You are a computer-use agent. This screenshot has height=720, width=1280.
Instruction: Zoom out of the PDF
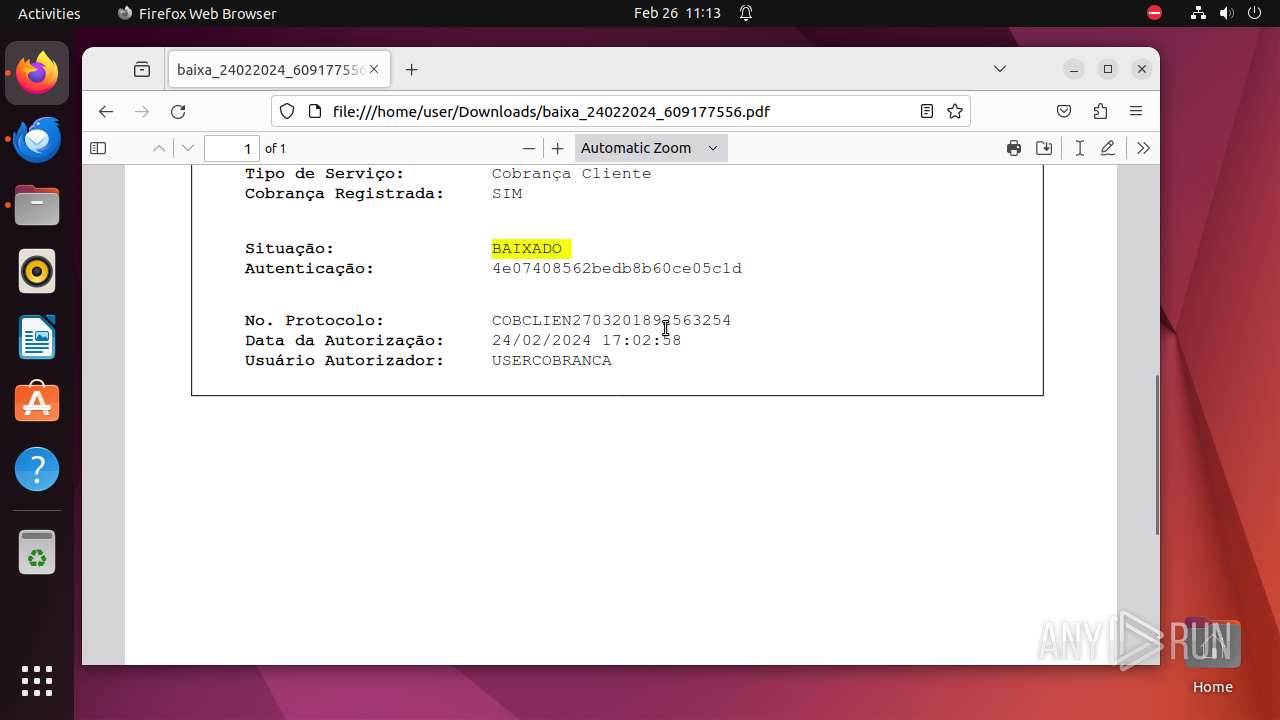coord(529,148)
